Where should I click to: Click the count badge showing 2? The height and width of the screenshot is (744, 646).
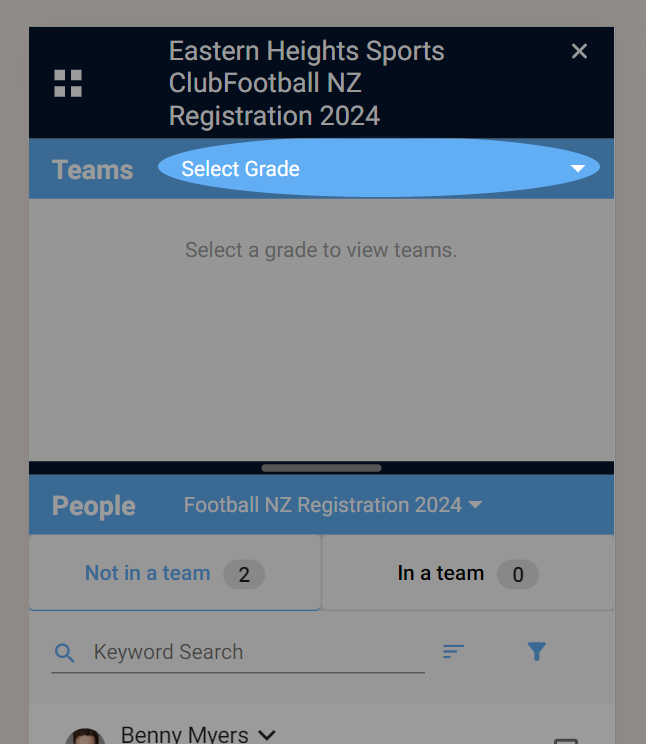click(x=244, y=575)
